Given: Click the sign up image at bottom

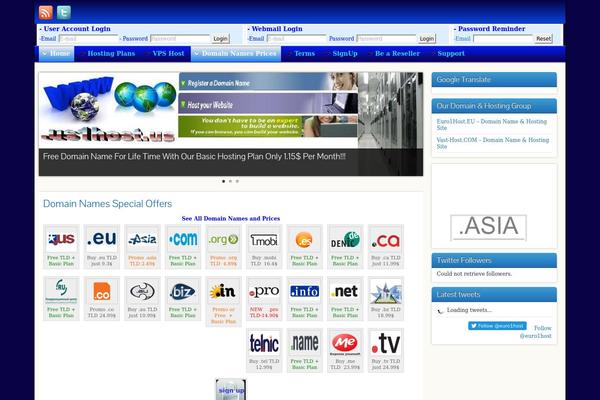Looking at the screenshot, I should pyautogui.click(x=231, y=389).
